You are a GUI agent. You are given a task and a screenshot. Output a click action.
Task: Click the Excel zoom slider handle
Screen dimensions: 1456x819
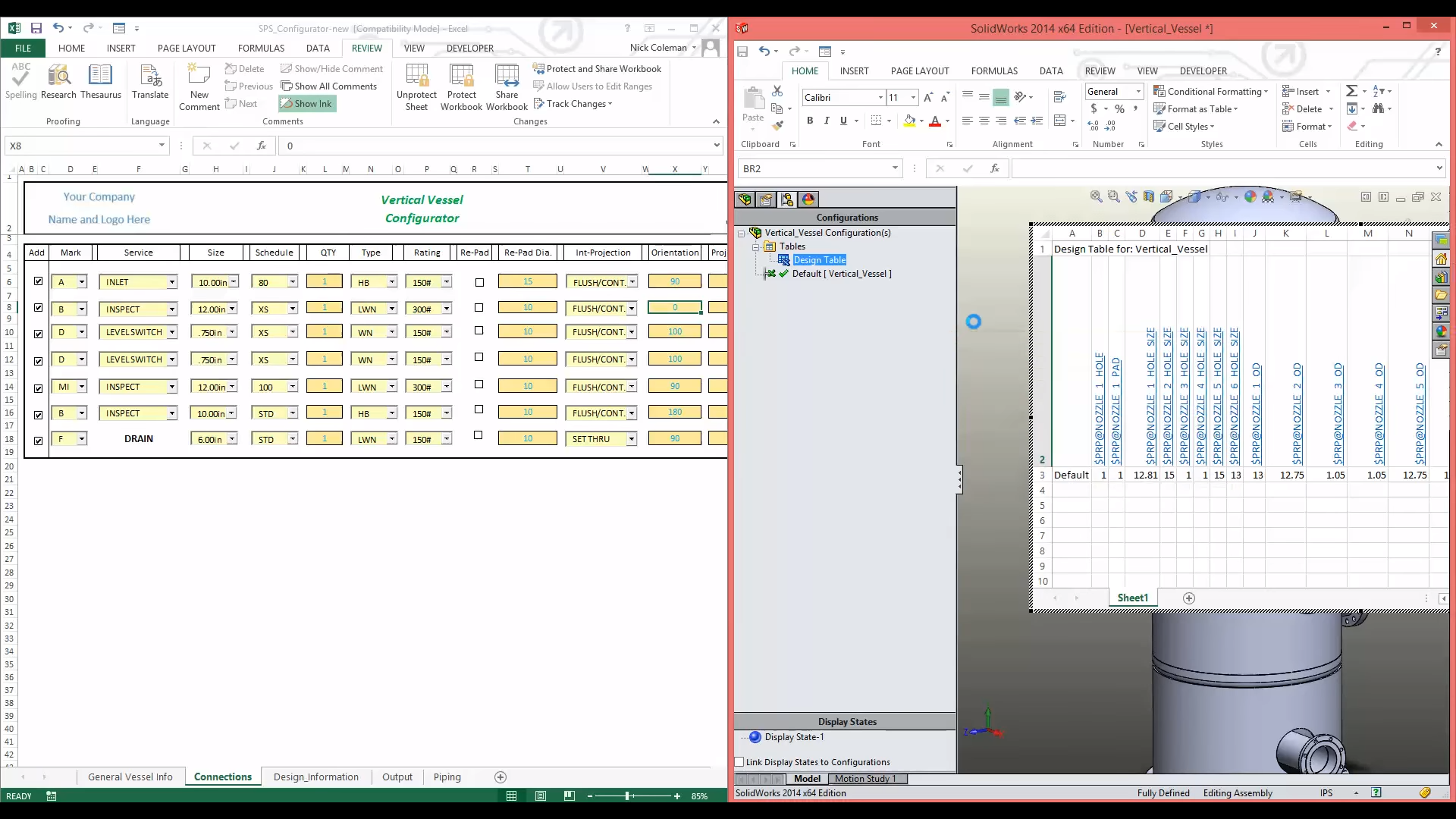click(627, 795)
